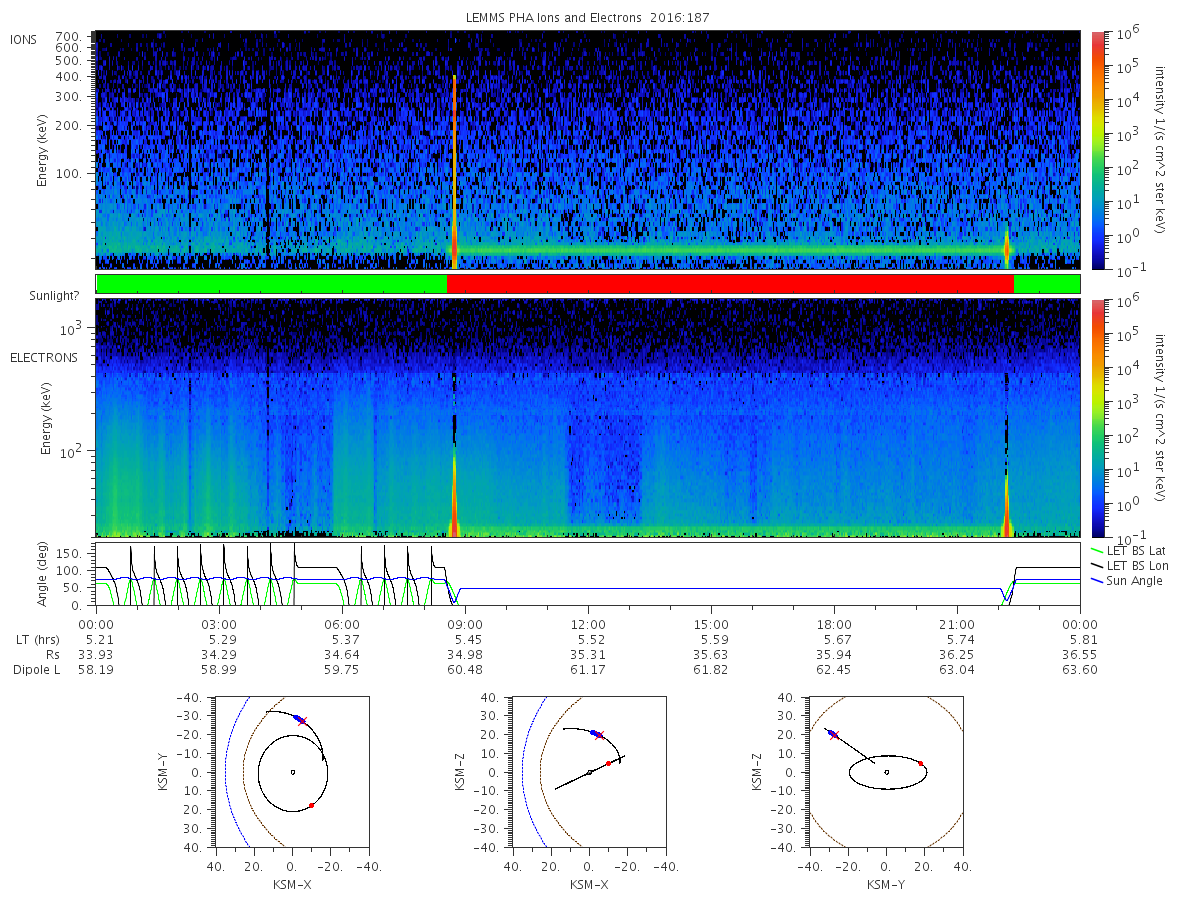
Task: Click the left green segment of the Sunlight bar
Action: click(271, 284)
